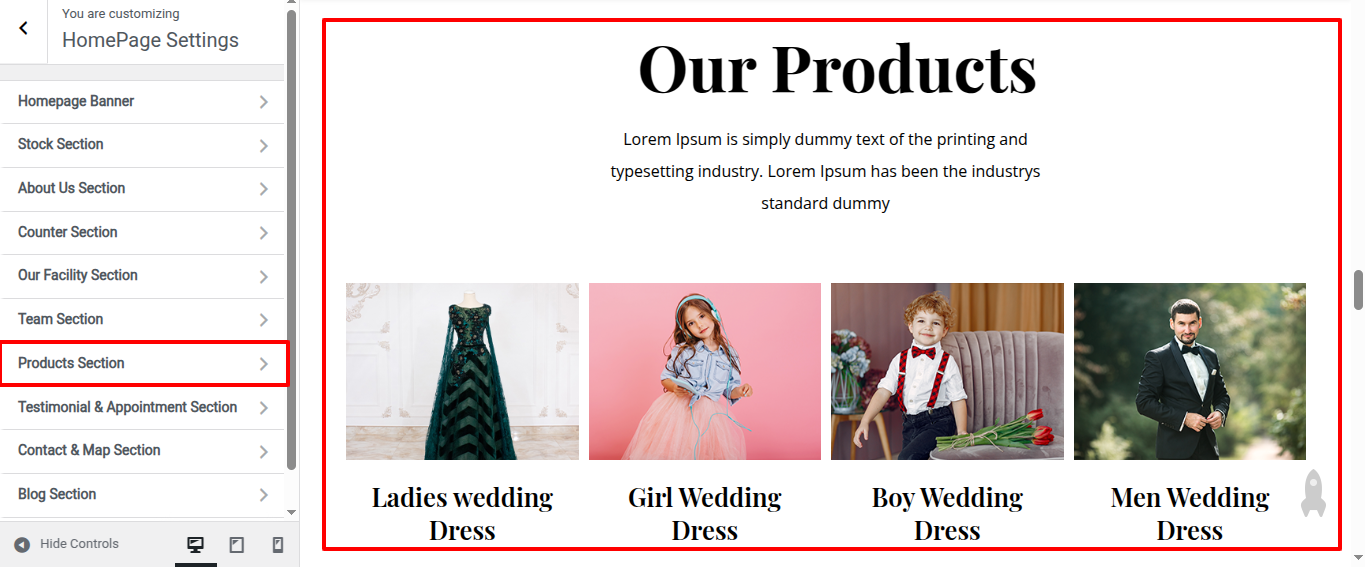Switch to desktop preview device icon
Viewport: 1365px width, 567px height.
[x=196, y=545]
